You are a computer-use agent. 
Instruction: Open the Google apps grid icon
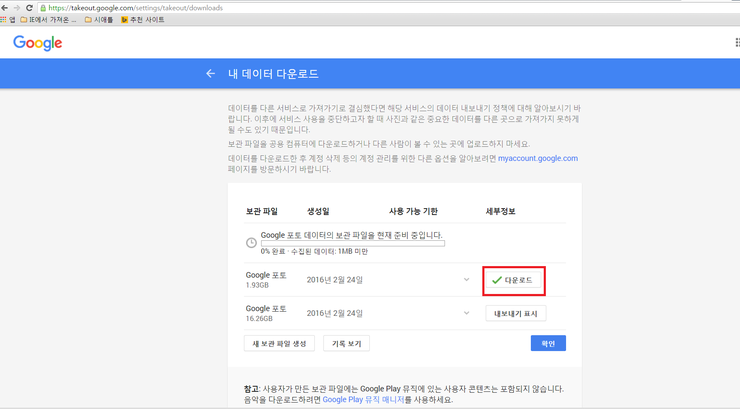(x=737, y=42)
